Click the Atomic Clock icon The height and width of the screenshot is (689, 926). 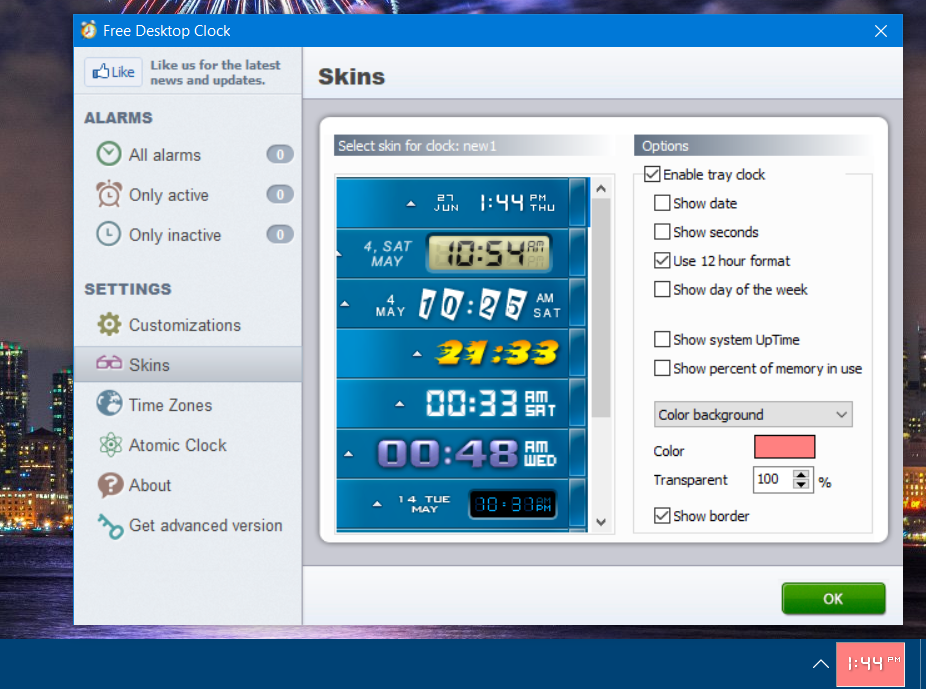pyautogui.click(x=108, y=444)
